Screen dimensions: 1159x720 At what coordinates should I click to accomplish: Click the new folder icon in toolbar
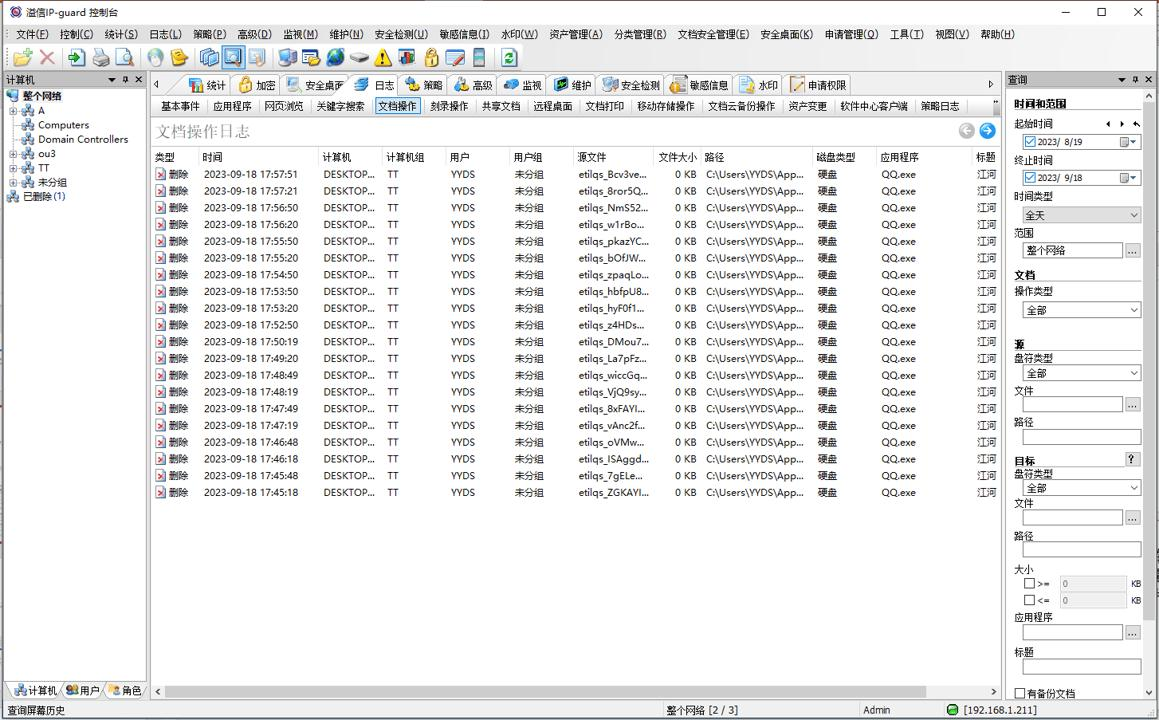point(20,57)
